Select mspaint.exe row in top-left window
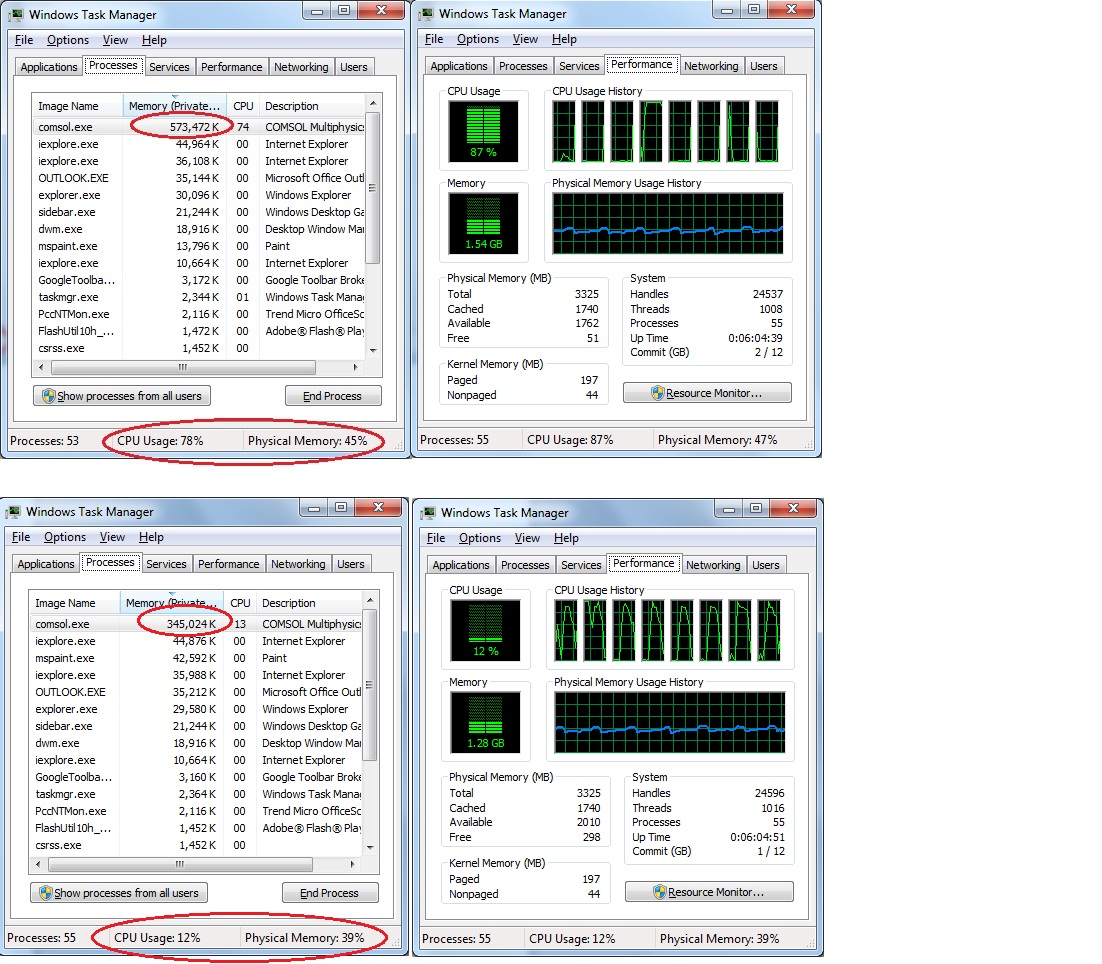Screen dimensions: 1102x964 click(x=199, y=246)
